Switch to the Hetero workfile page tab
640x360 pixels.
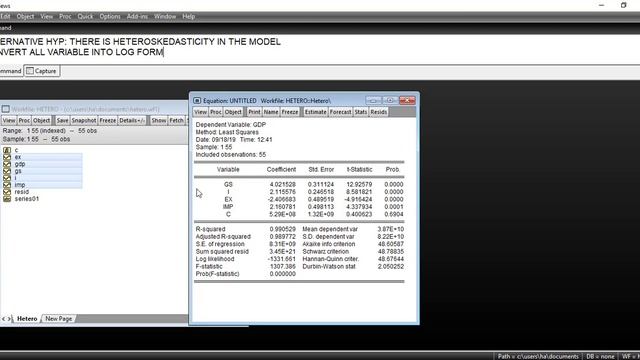[x=27, y=319]
